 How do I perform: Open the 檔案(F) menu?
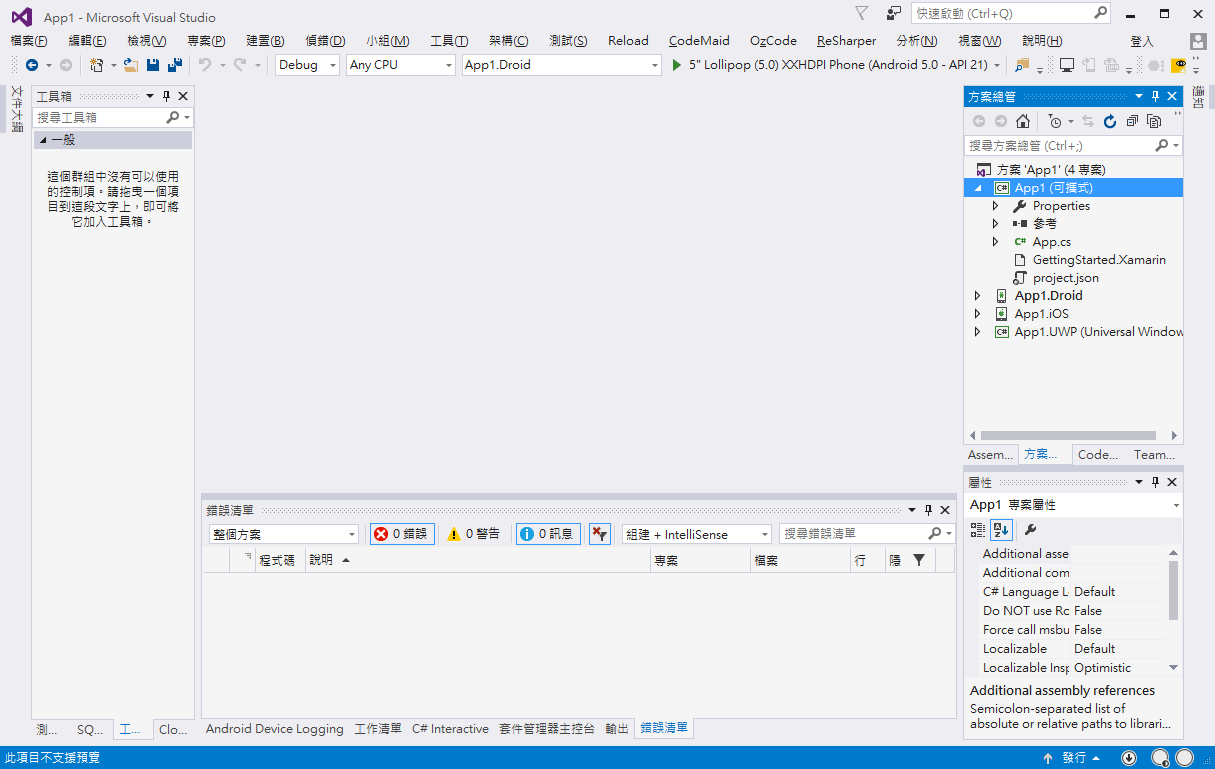(x=29, y=41)
